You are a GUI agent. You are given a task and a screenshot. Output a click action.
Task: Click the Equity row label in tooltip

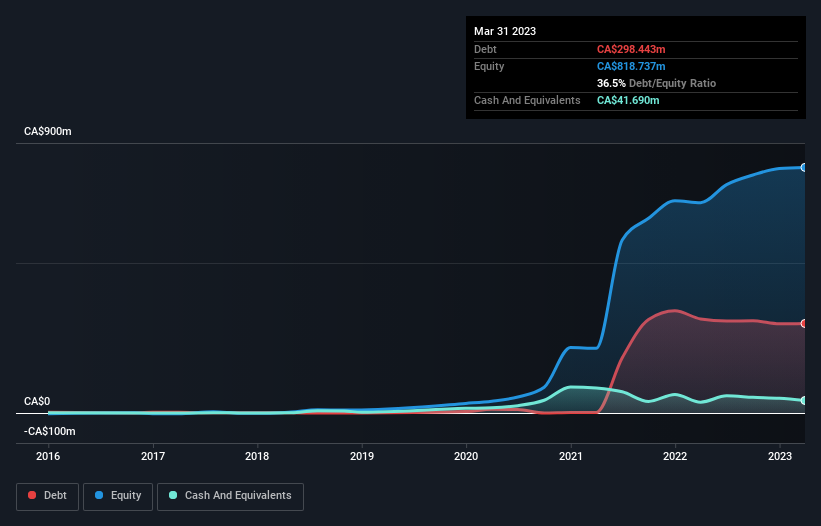pos(489,66)
